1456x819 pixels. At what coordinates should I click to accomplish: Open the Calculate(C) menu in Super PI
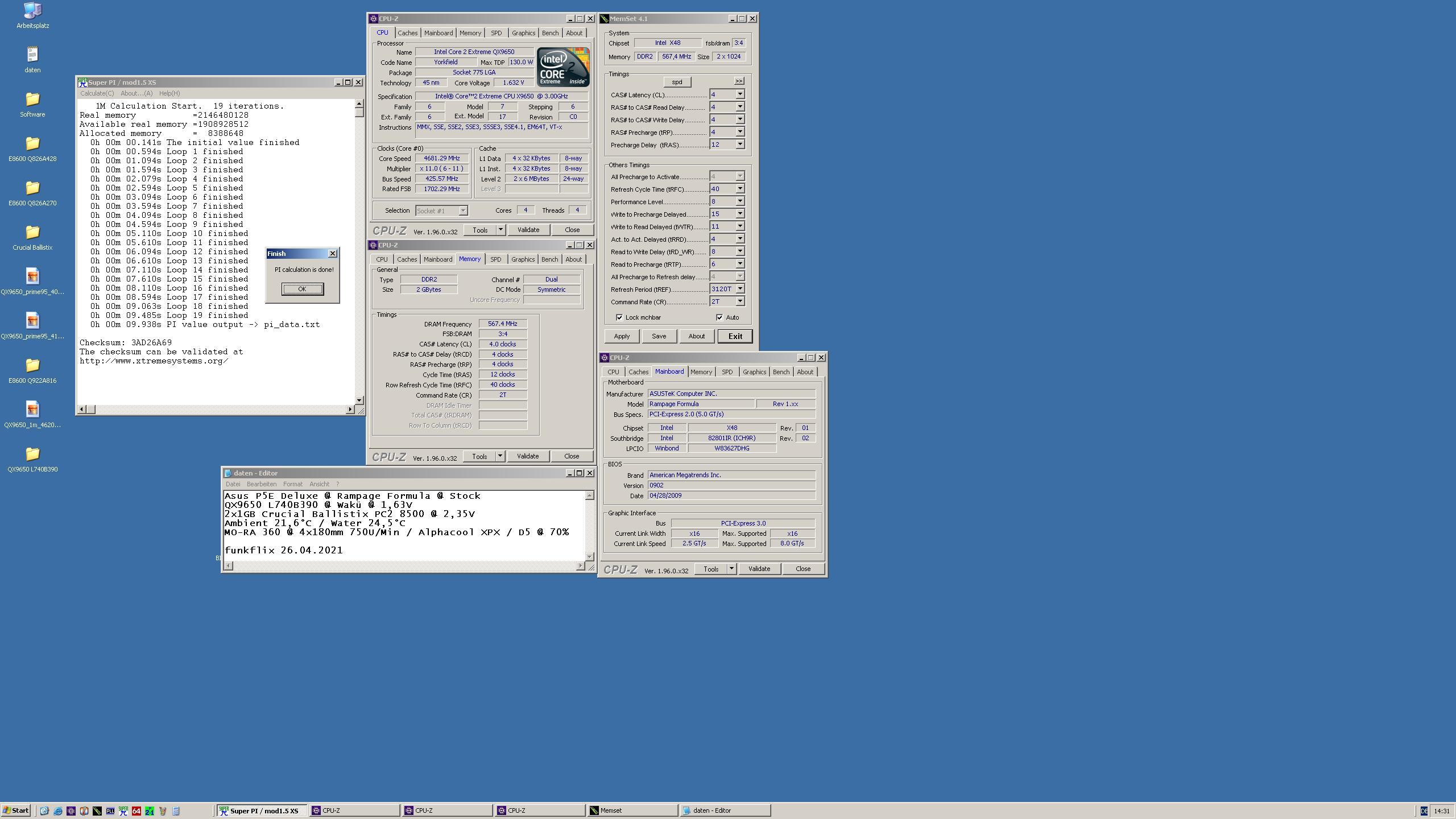click(x=97, y=93)
